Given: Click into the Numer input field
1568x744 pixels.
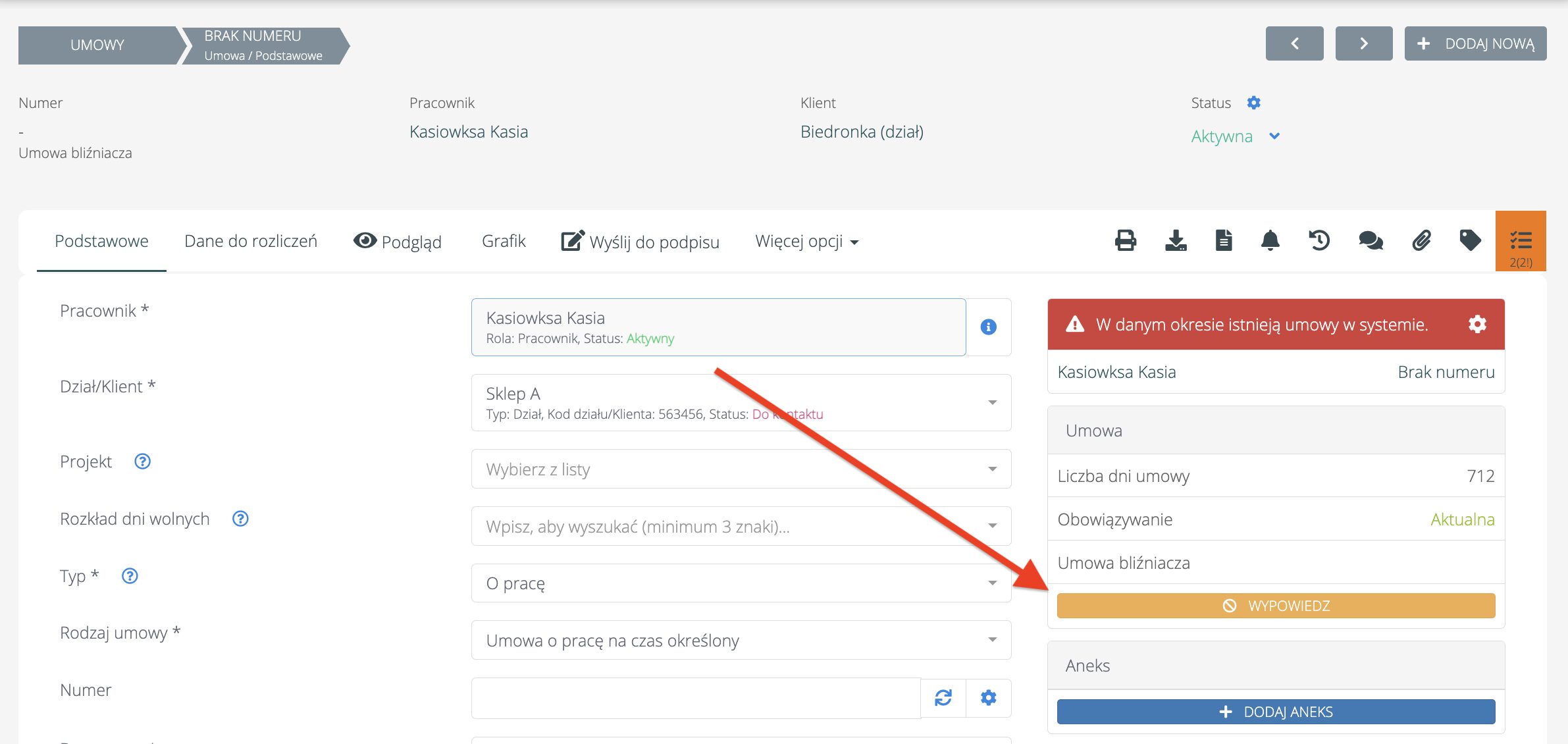Looking at the screenshot, I should coord(695,698).
